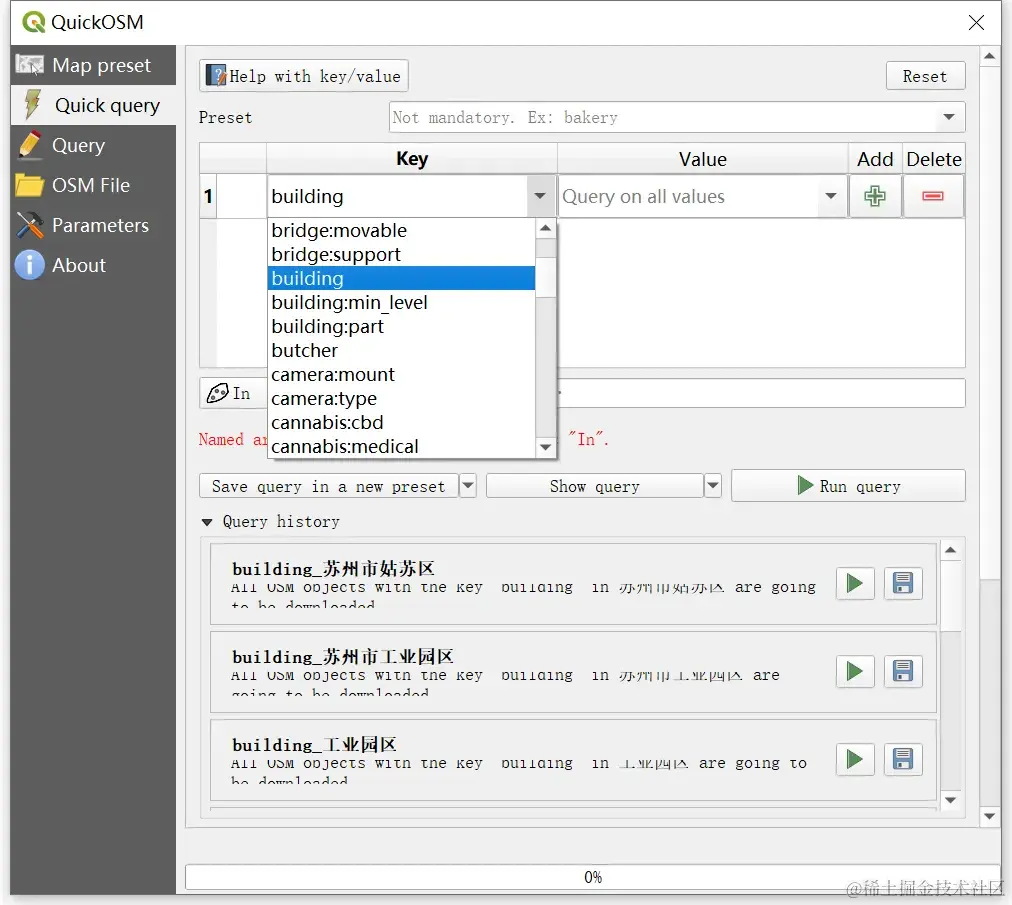Click the Value column header
The height and width of the screenshot is (905, 1012).
coord(703,159)
